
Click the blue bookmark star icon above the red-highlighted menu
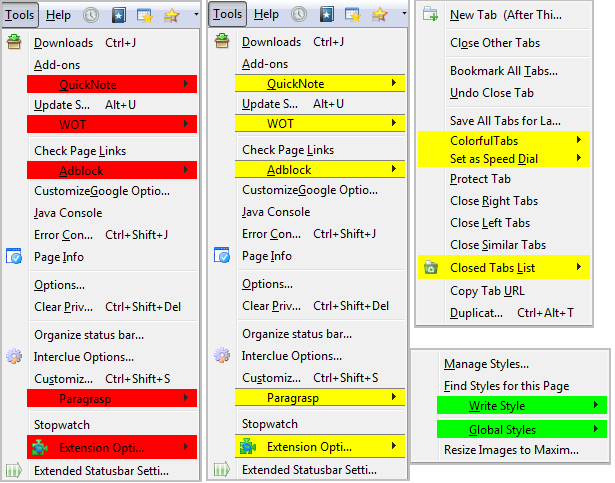pyautogui.click(x=119, y=15)
